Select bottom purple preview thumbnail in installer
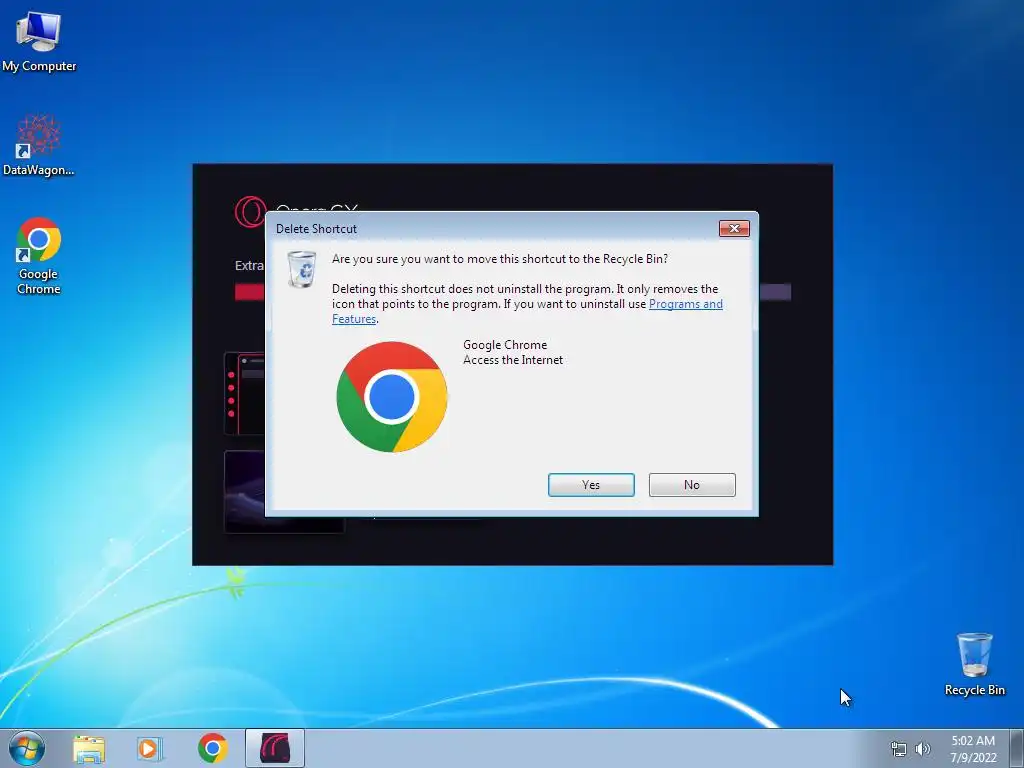Viewport: 1024px width, 768px height. 244,491
